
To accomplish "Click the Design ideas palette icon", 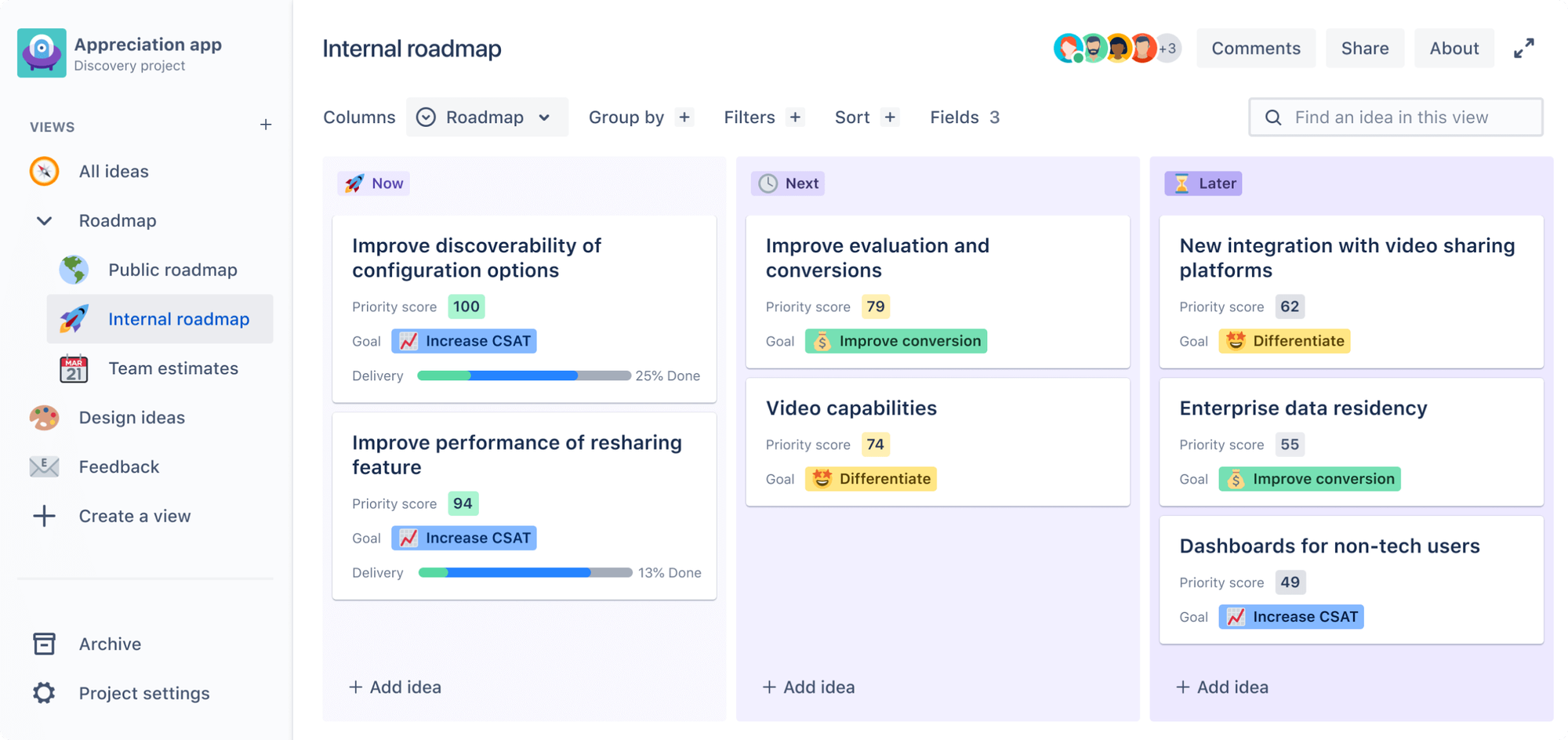I will tap(44, 418).
